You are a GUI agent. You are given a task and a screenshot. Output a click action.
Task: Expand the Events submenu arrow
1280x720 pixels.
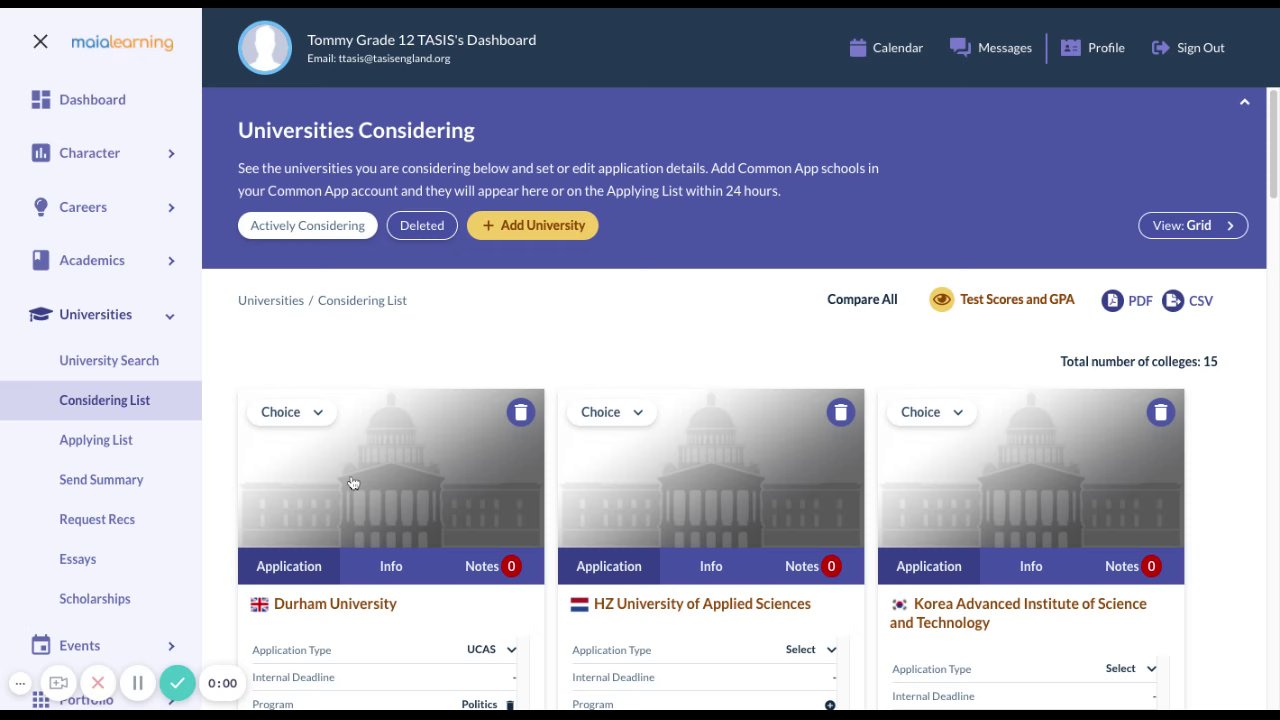coord(171,646)
